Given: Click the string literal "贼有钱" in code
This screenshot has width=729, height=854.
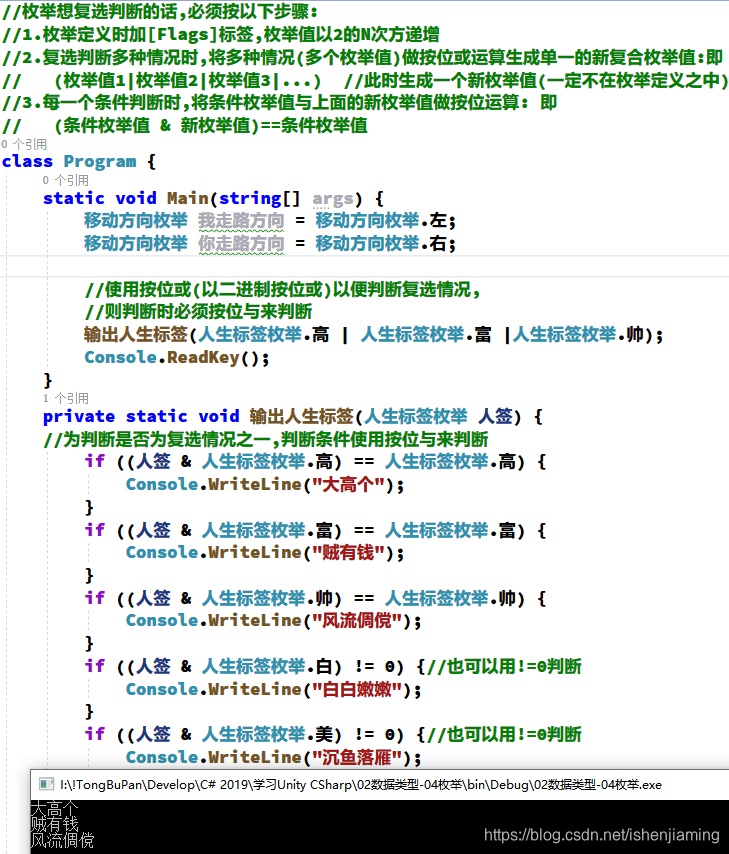Looking at the screenshot, I should 349,553.
